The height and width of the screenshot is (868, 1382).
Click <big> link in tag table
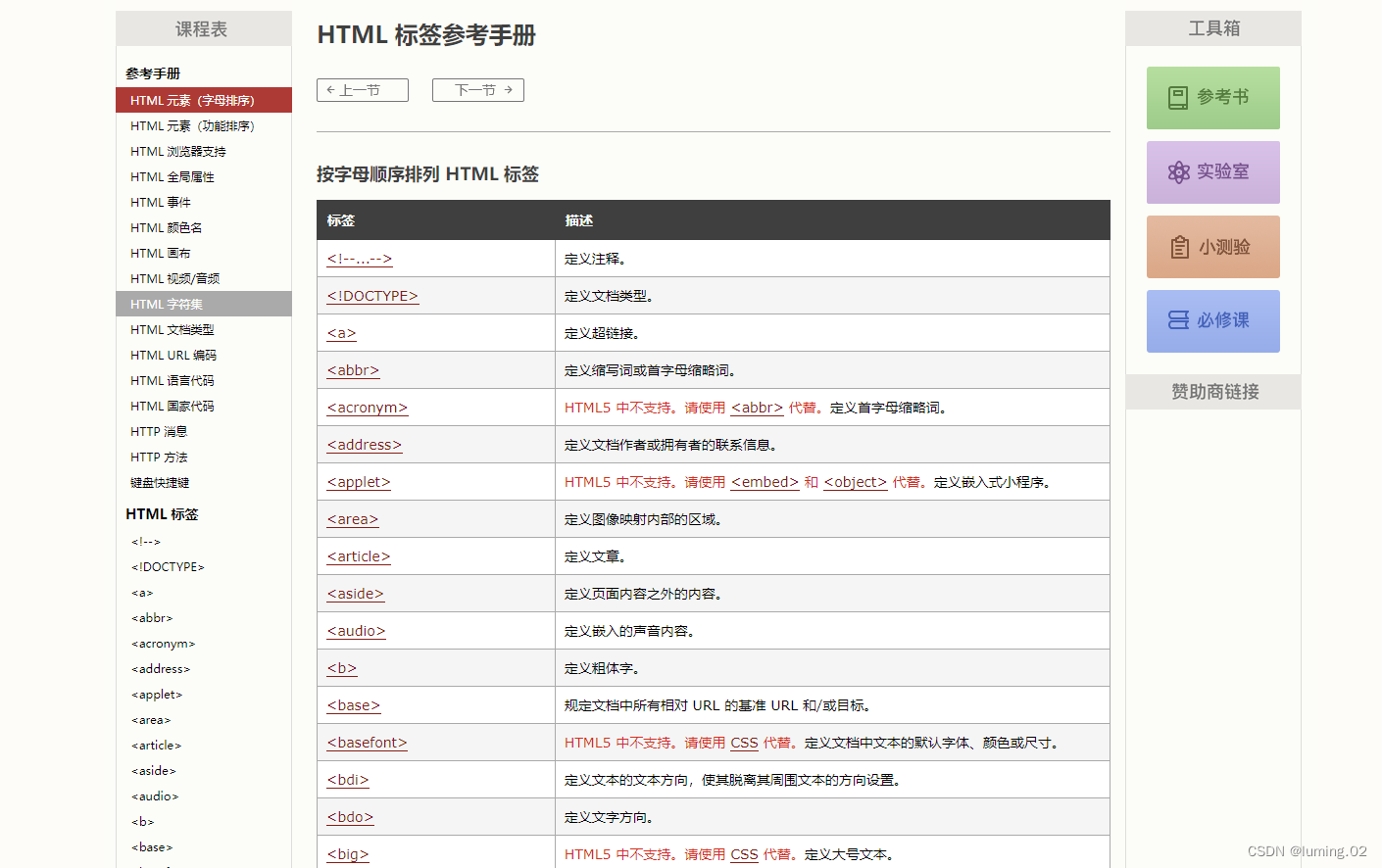(348, 854)
